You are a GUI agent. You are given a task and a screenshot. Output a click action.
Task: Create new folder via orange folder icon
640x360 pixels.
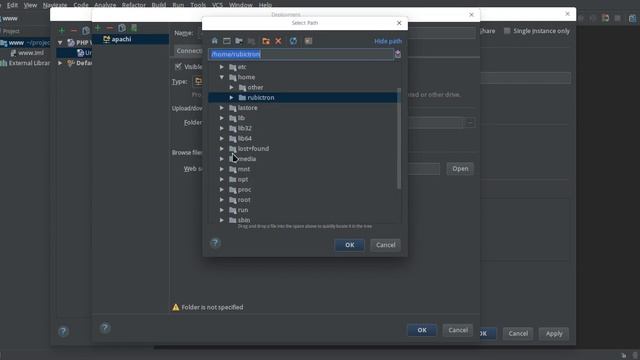(266, 41)
